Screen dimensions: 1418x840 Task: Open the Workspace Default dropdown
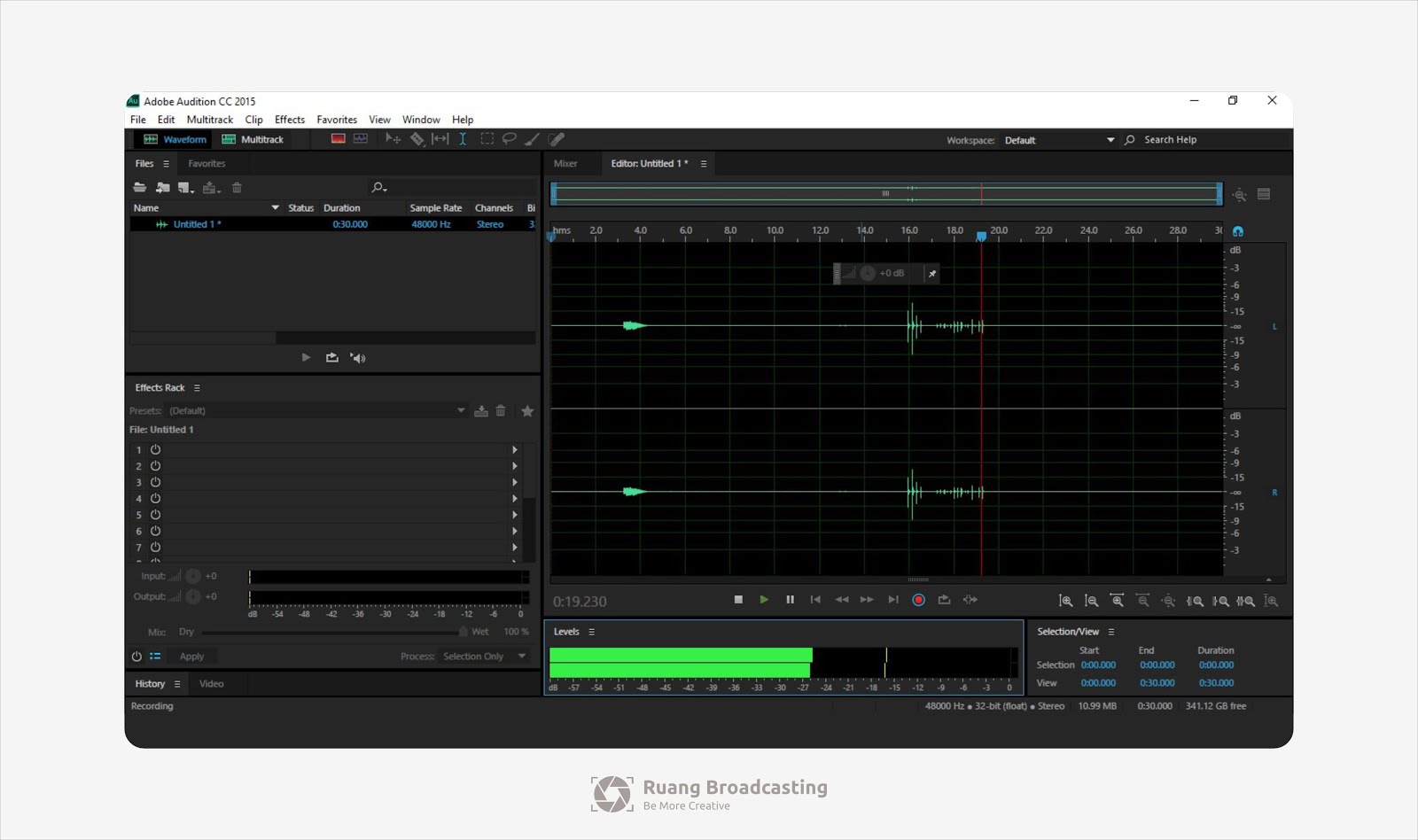(x=1059, y=140)
